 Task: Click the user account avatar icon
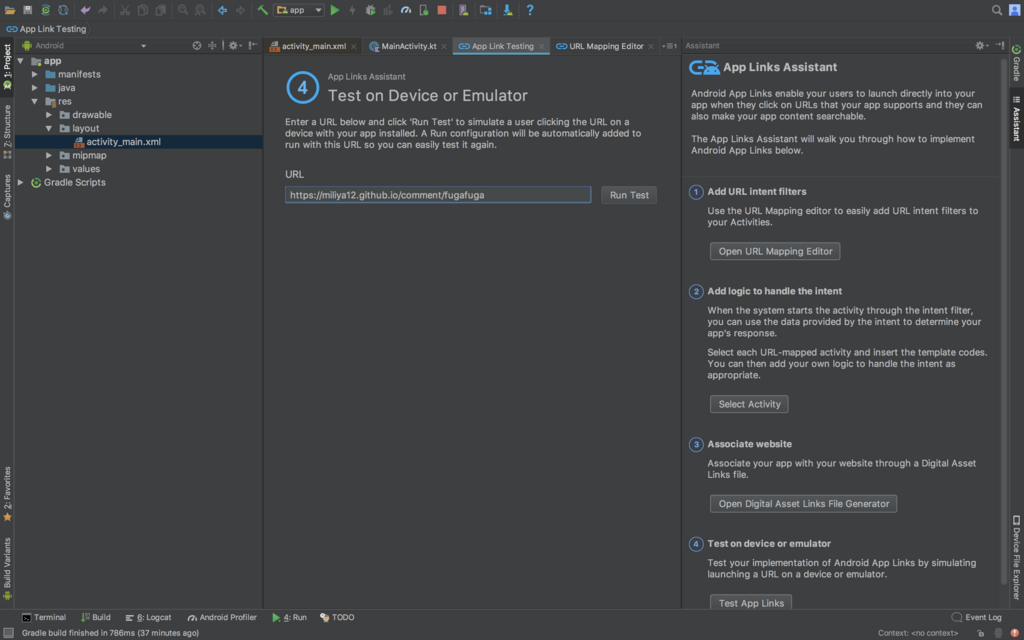[1014, 10]
